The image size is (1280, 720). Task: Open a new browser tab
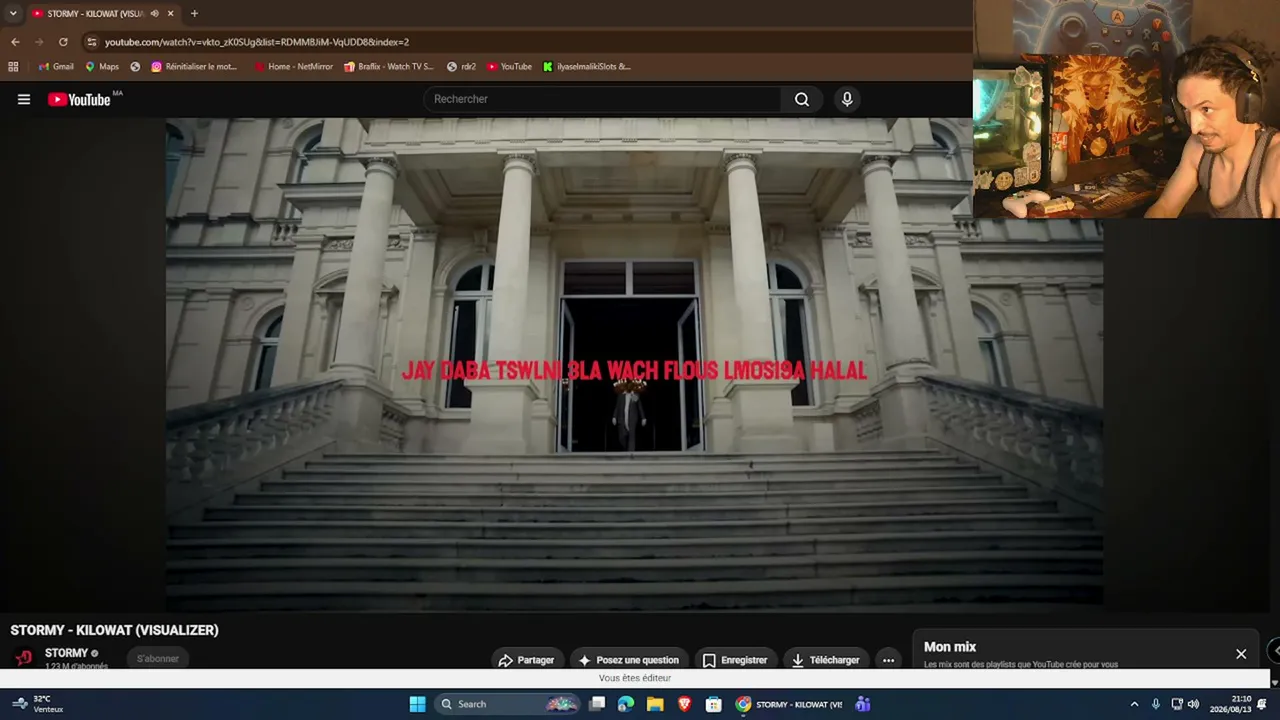[194, 13]
